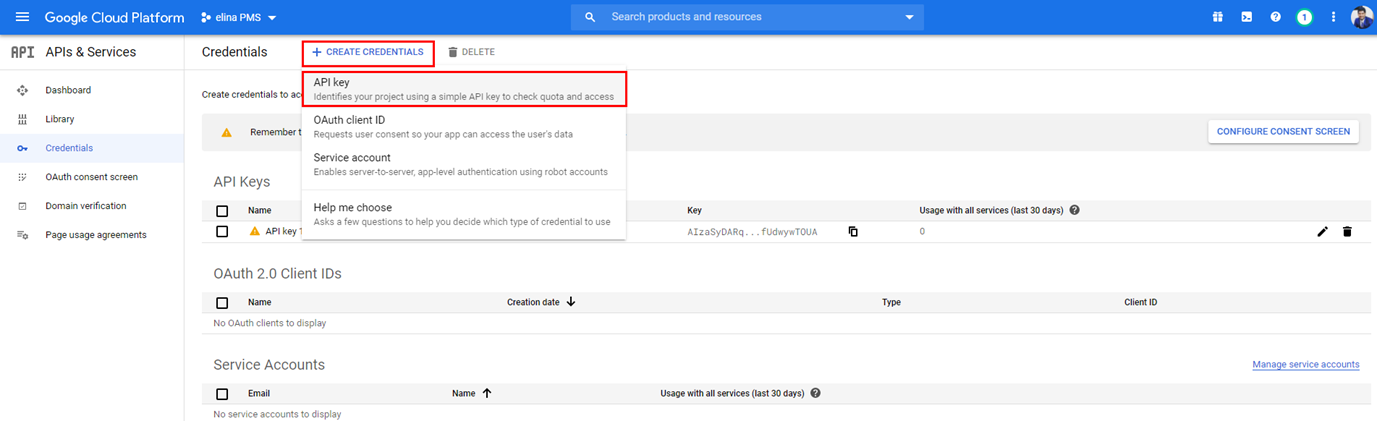1377x421 pixels.
Task: Go to Dashboard in sidebar
Action: pos(92,90)
